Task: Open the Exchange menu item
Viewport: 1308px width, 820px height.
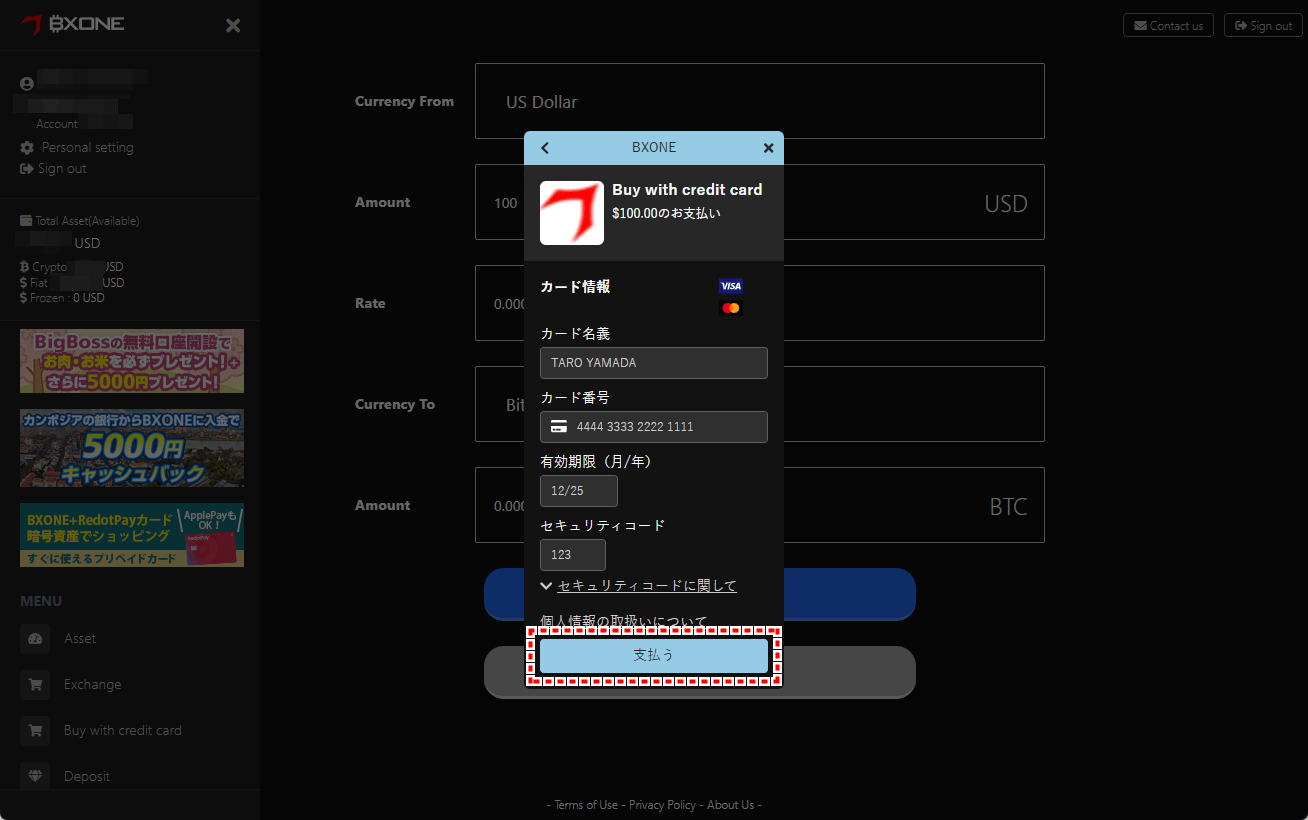Action: click(92, 685)
